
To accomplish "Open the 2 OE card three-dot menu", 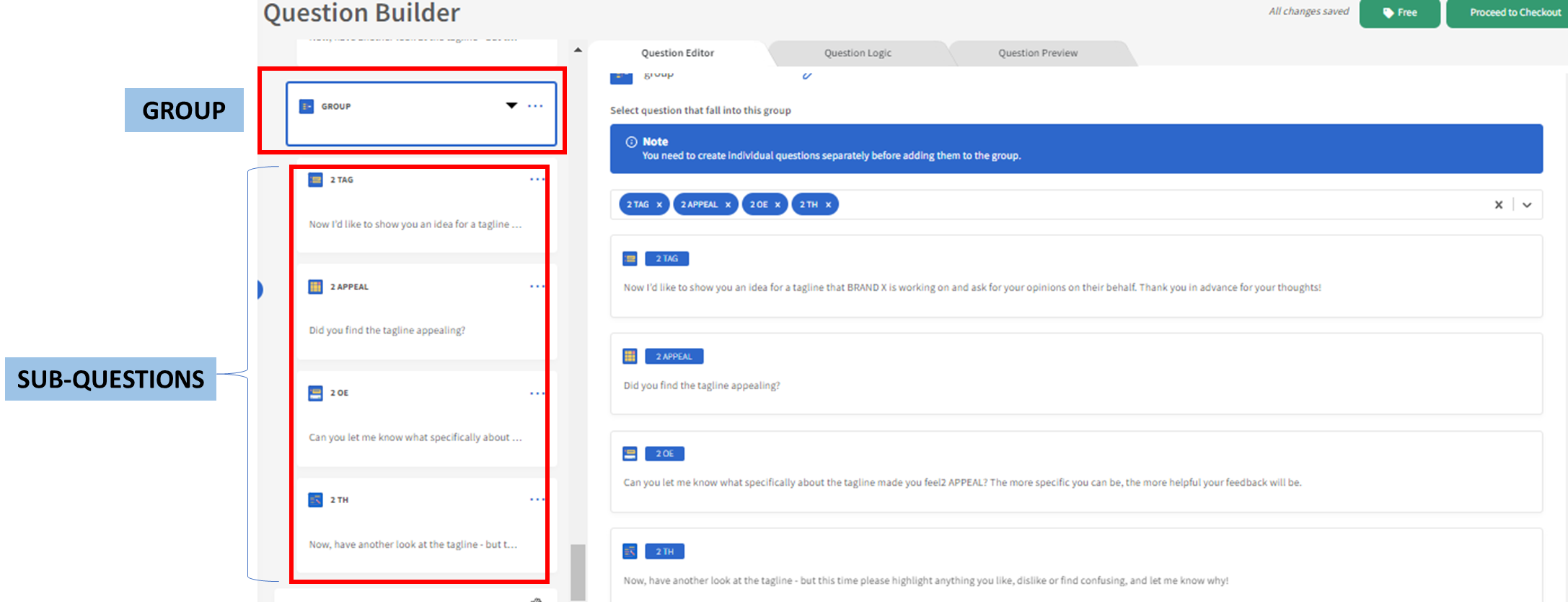I will [537, 393].
